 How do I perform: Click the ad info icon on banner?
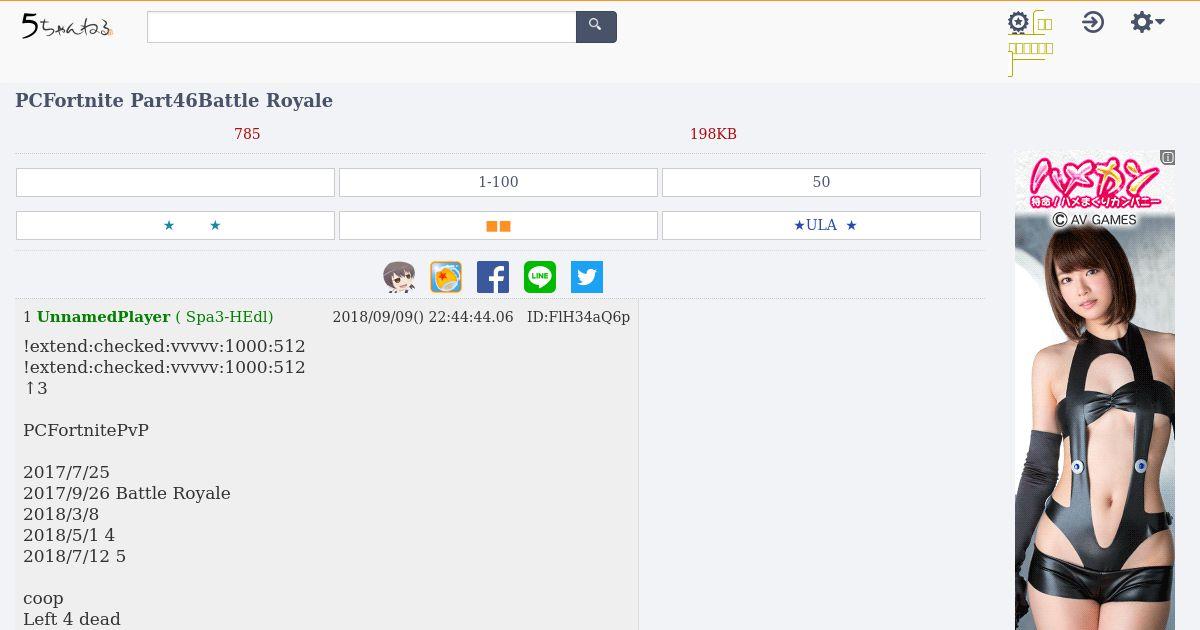click(1167, 157)
